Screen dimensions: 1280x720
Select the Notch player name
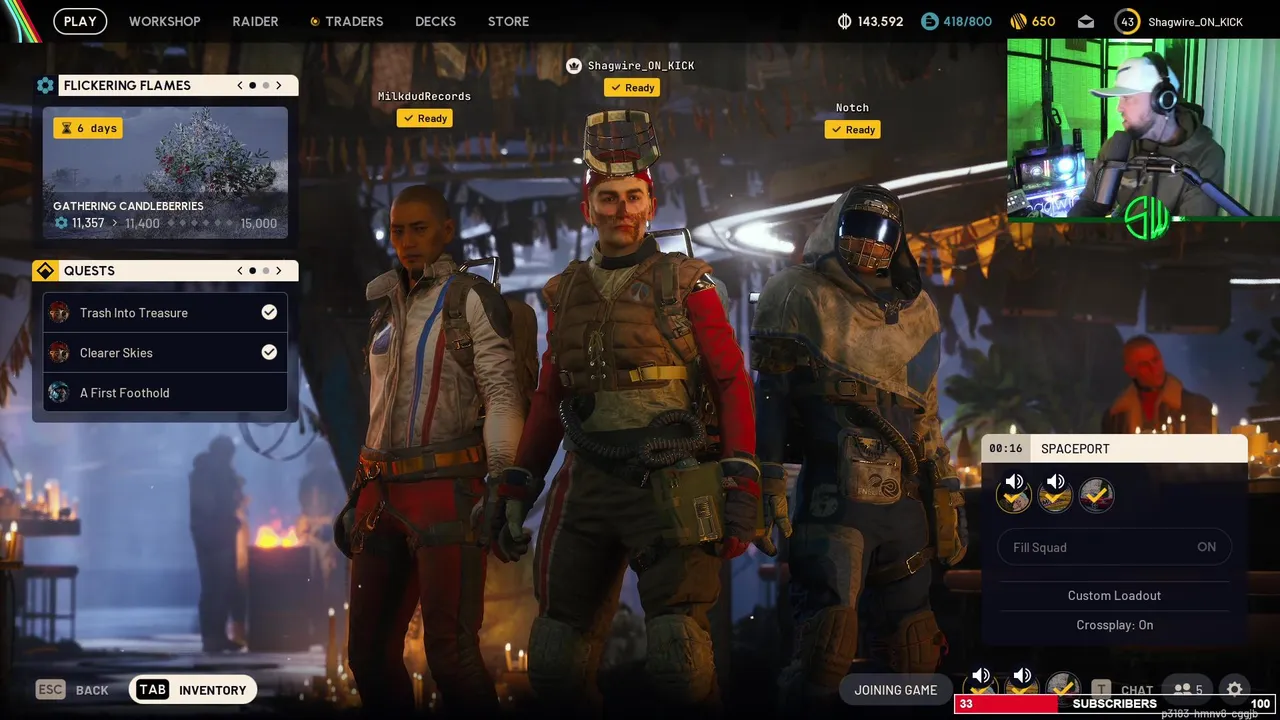(x=852, y=107)
